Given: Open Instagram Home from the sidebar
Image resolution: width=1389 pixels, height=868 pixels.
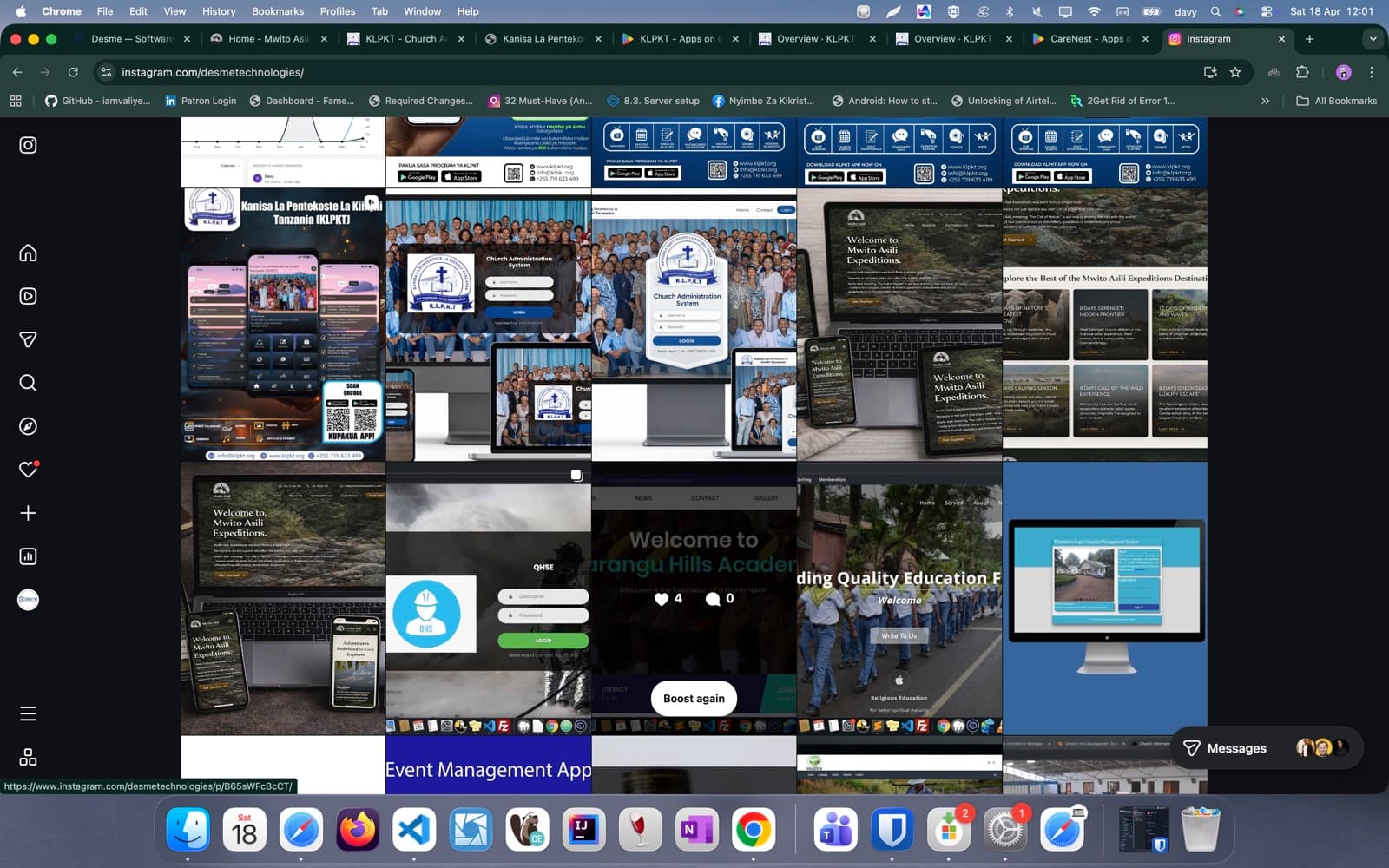Looking at the screenshot, I should pos(28,253).
